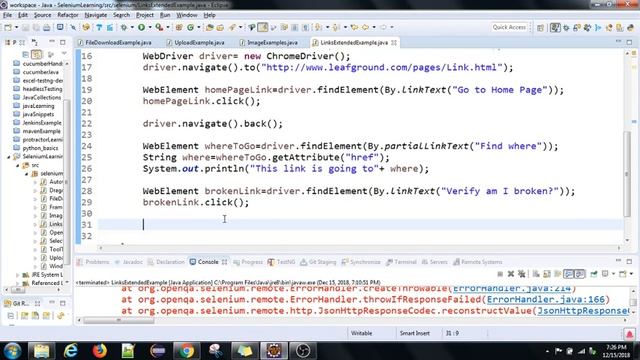Expand the Referenced Libraries node
The height and width of the screenshot is (360, 640).
18,283
